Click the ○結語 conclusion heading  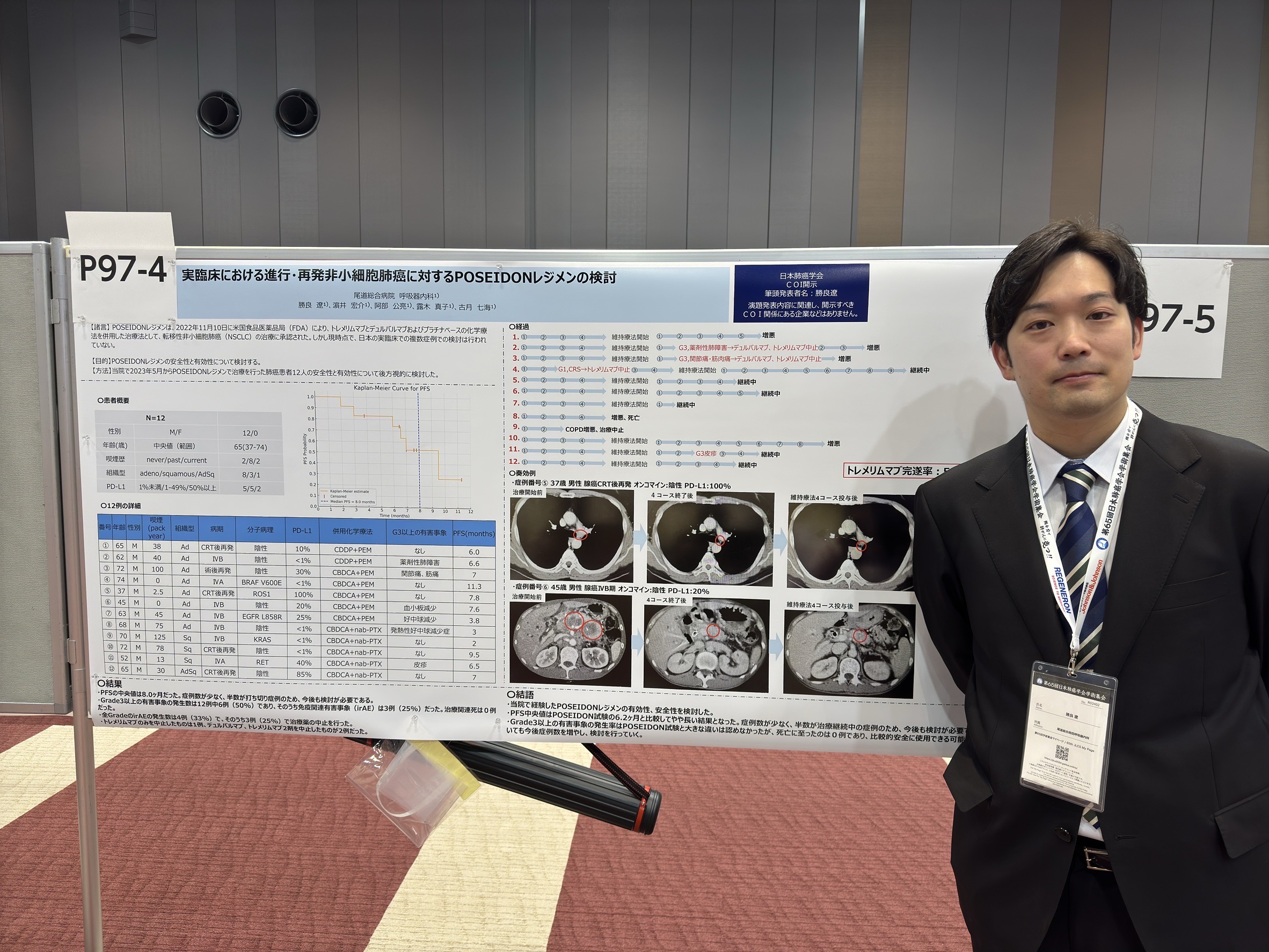[521, 694]
